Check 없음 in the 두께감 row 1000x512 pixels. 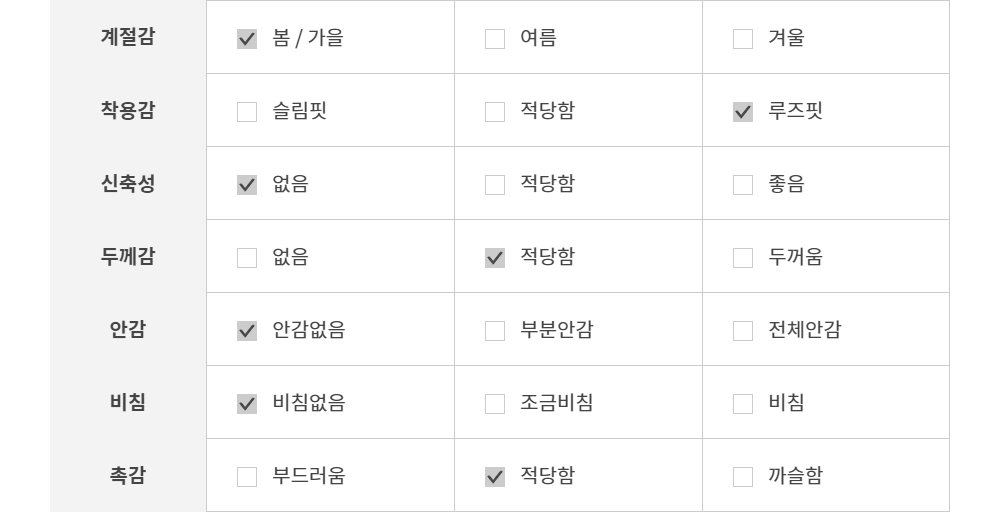point(247,258)
